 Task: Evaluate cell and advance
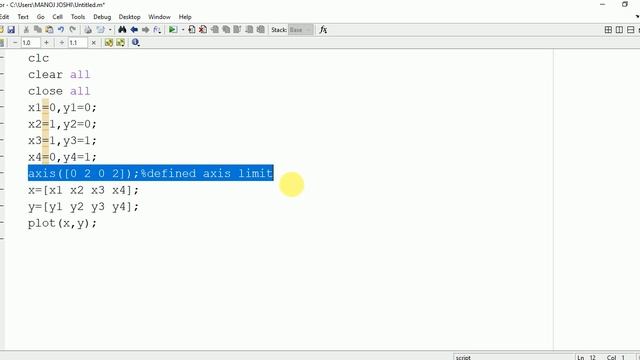(x=120, y=42)
